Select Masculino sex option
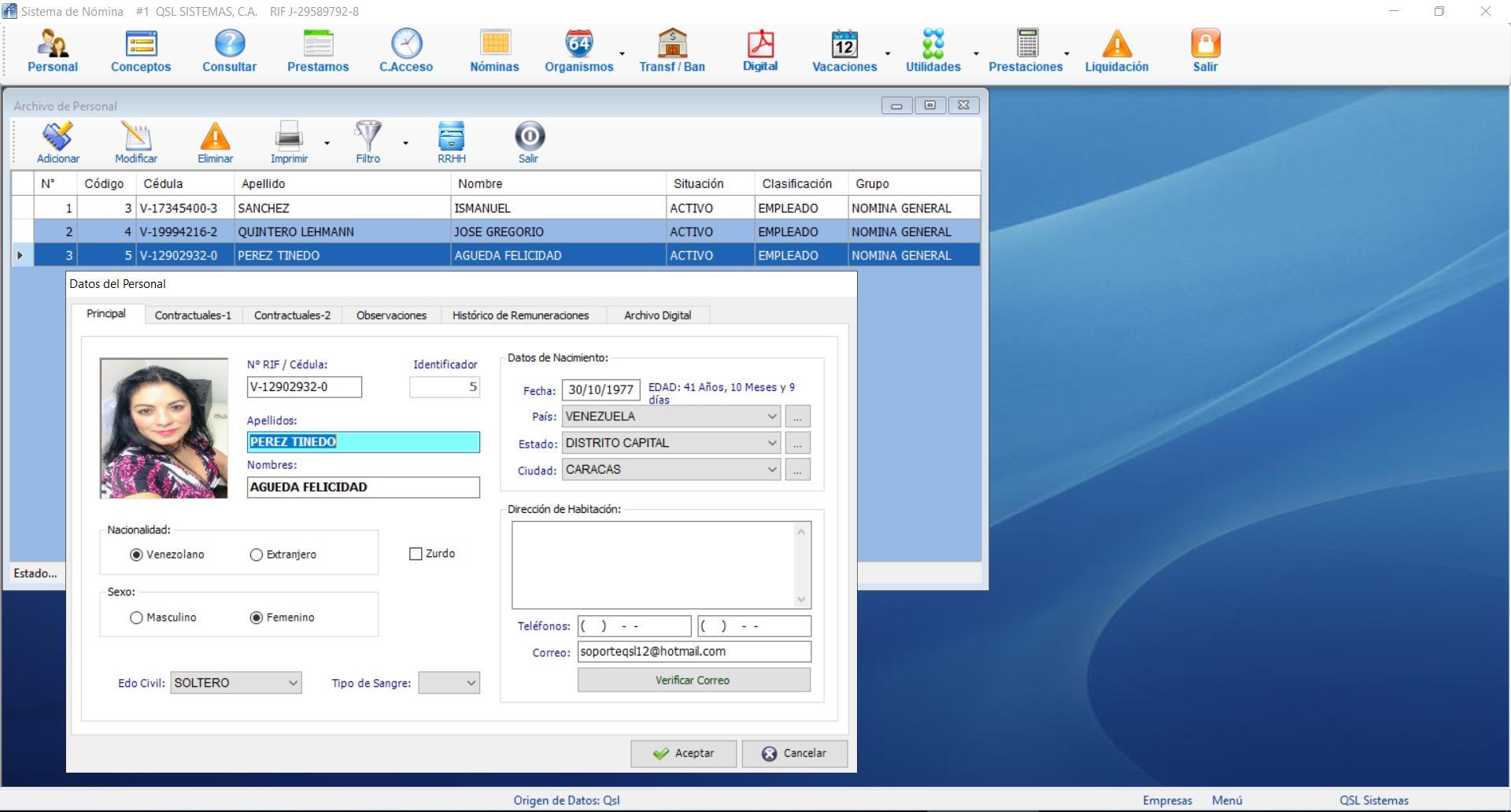Screen dimensions: 1511x812 tap(163, 618)
